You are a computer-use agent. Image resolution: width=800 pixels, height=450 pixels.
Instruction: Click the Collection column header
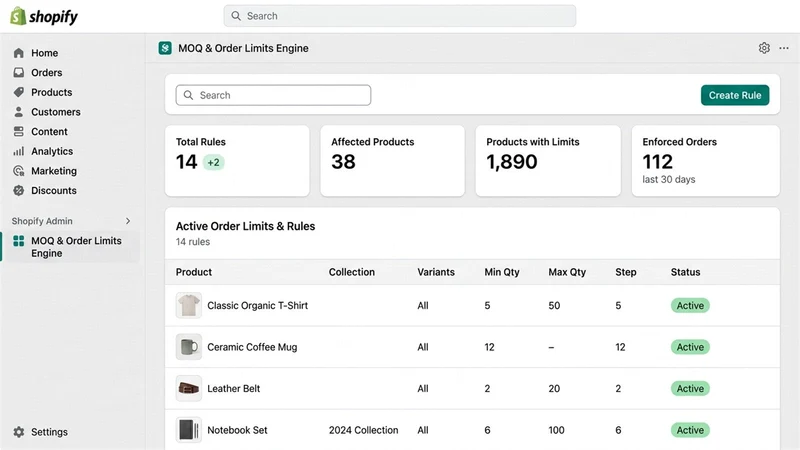pos(352,272)
